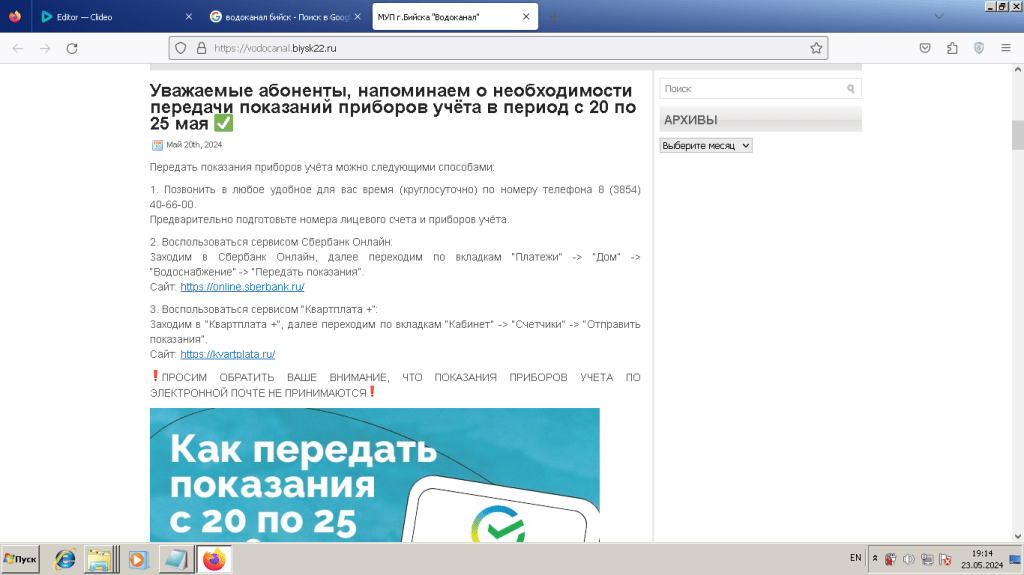Image resolution: width=1024 pixels, height=575 pixels.
Task: Open the kvartplata.ru link
Action: pyautogui.click(x=227, y=354)
